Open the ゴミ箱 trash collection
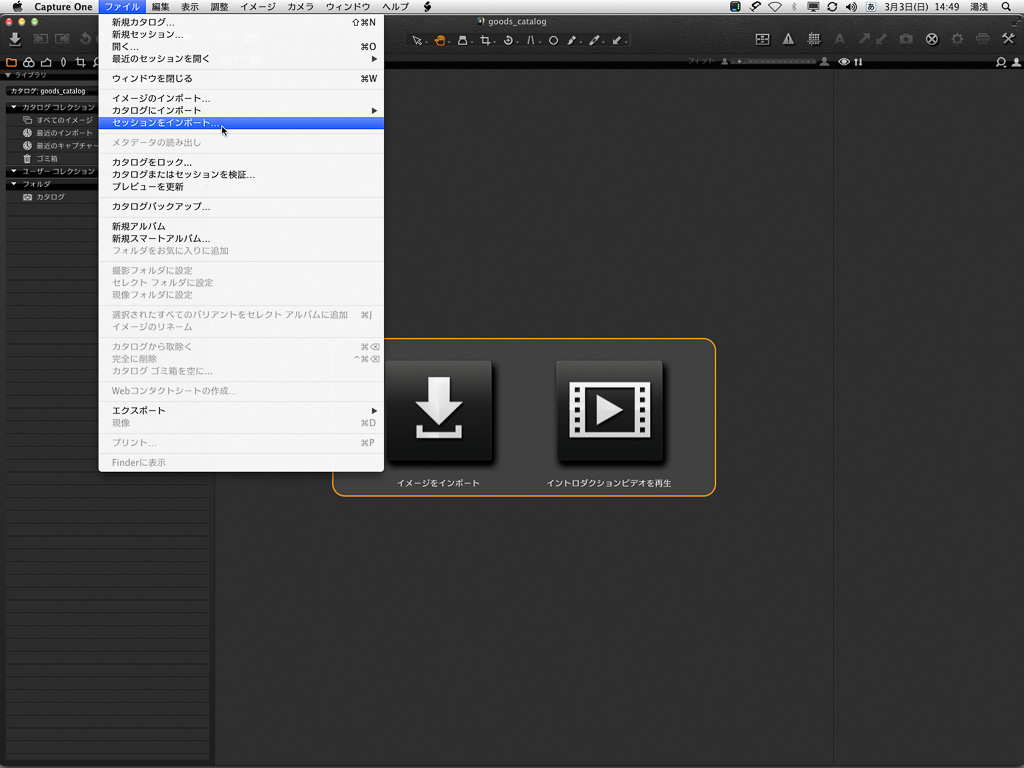 tap(46, 158)
